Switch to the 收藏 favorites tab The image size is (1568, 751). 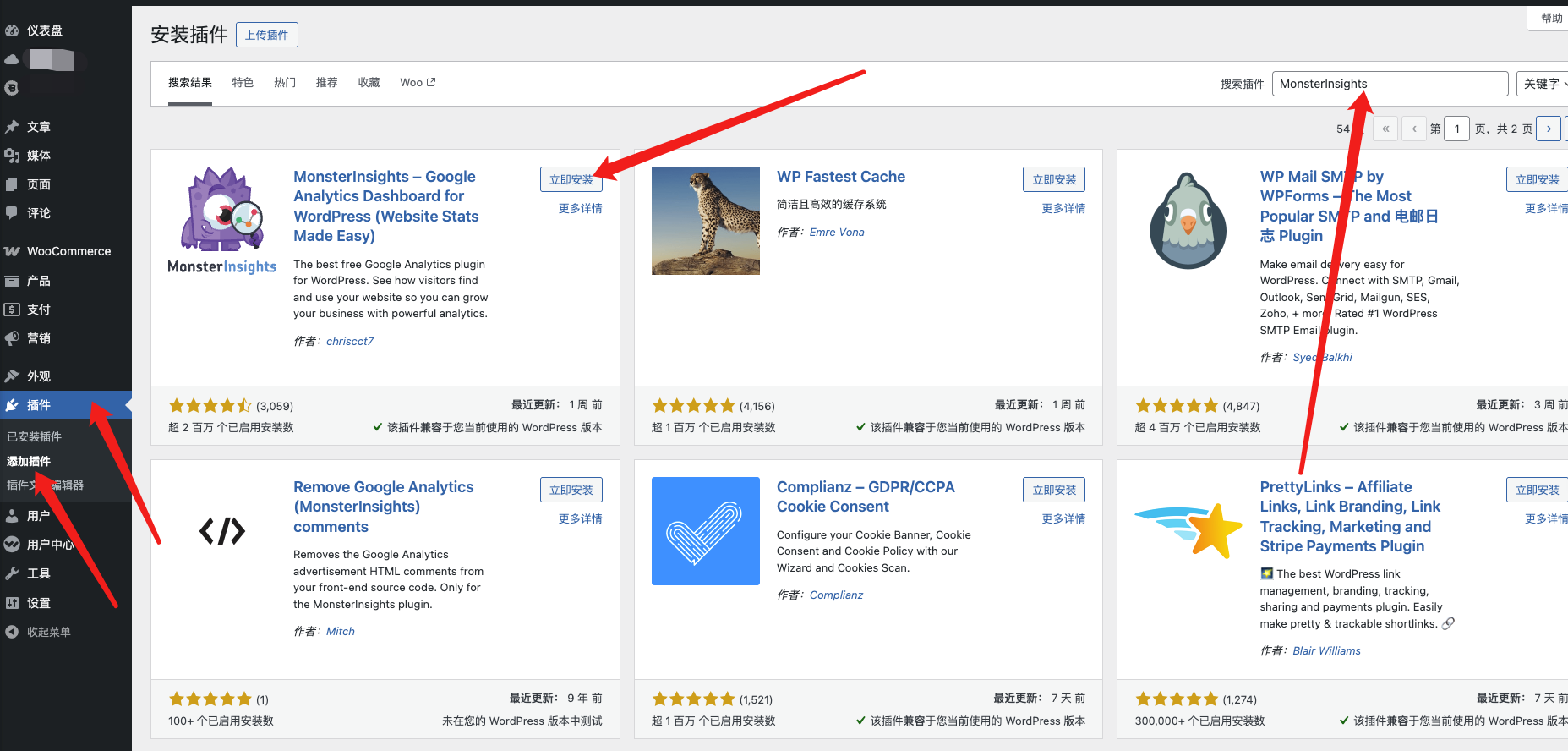coord(369,83)
